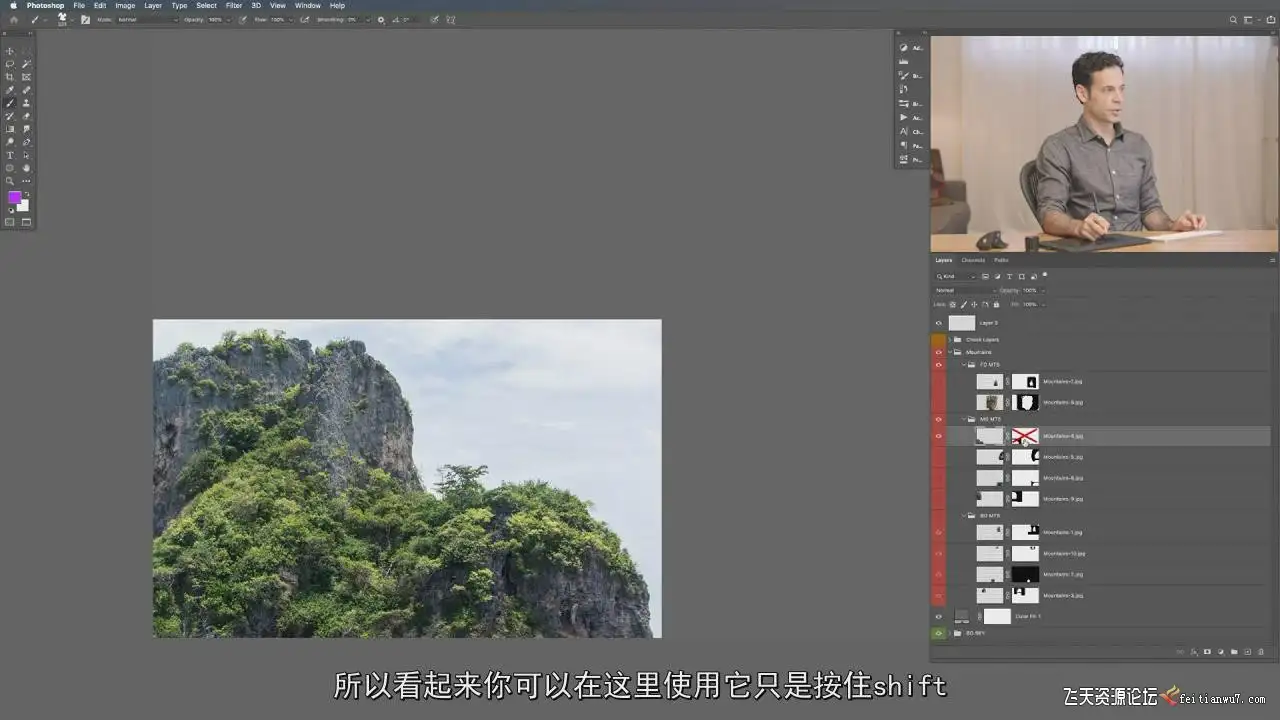This screenshot has width=1280, height=720.
Task: Select the Eyedropper tool
Action: click(x=10, y=90)
